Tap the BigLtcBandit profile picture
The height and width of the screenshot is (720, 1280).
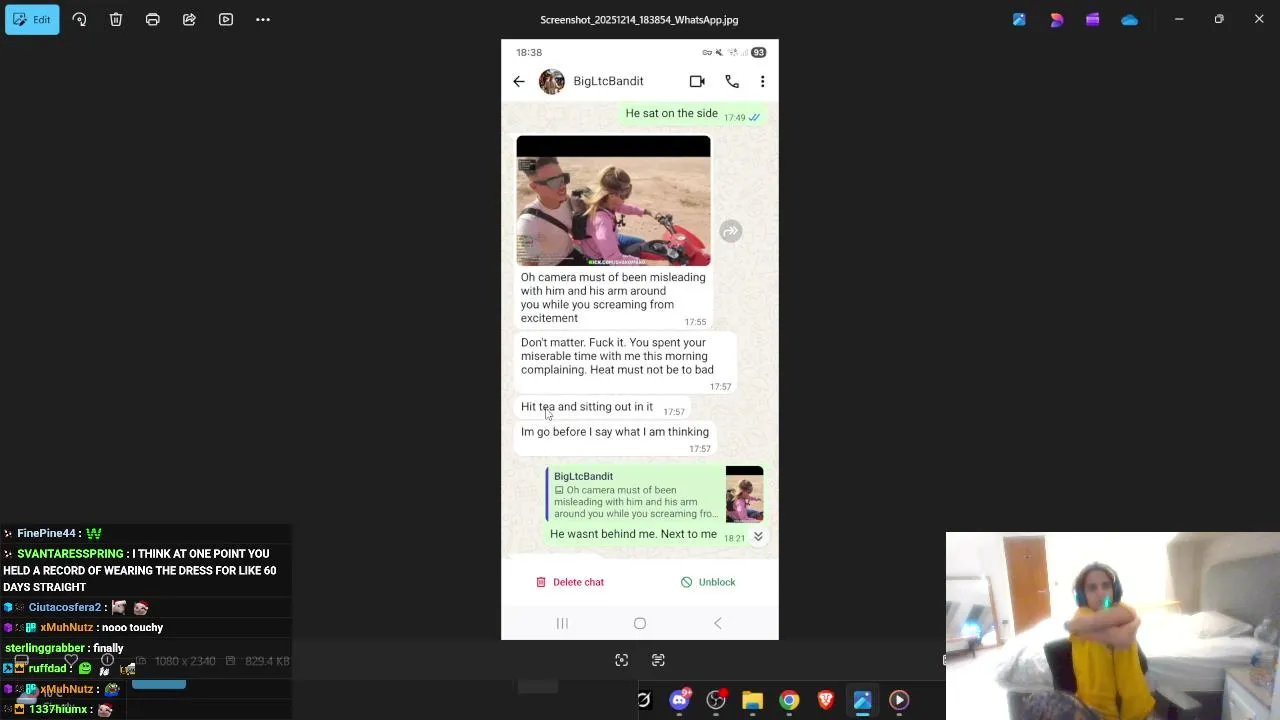coord(552,81)
